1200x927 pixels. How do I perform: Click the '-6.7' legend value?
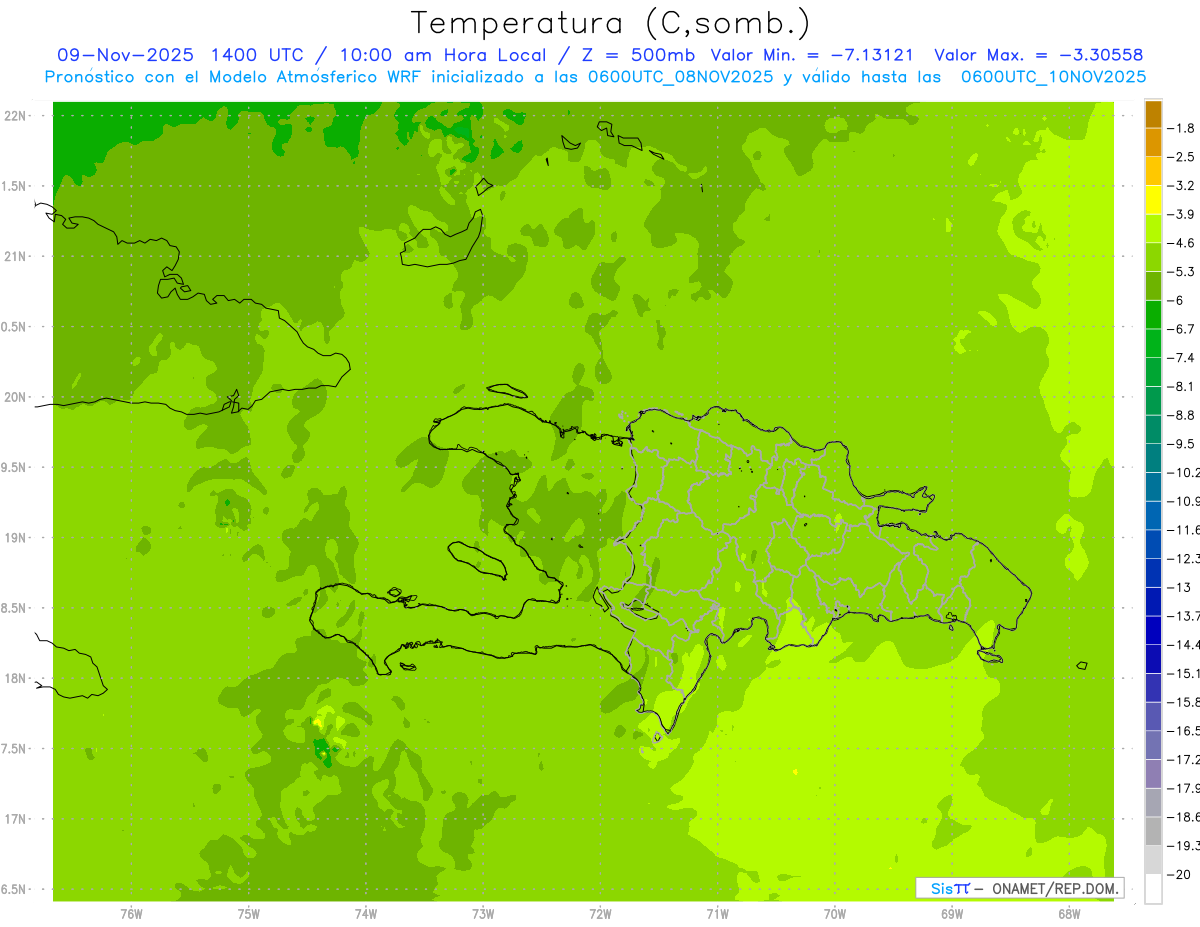tap(1182, 329)
